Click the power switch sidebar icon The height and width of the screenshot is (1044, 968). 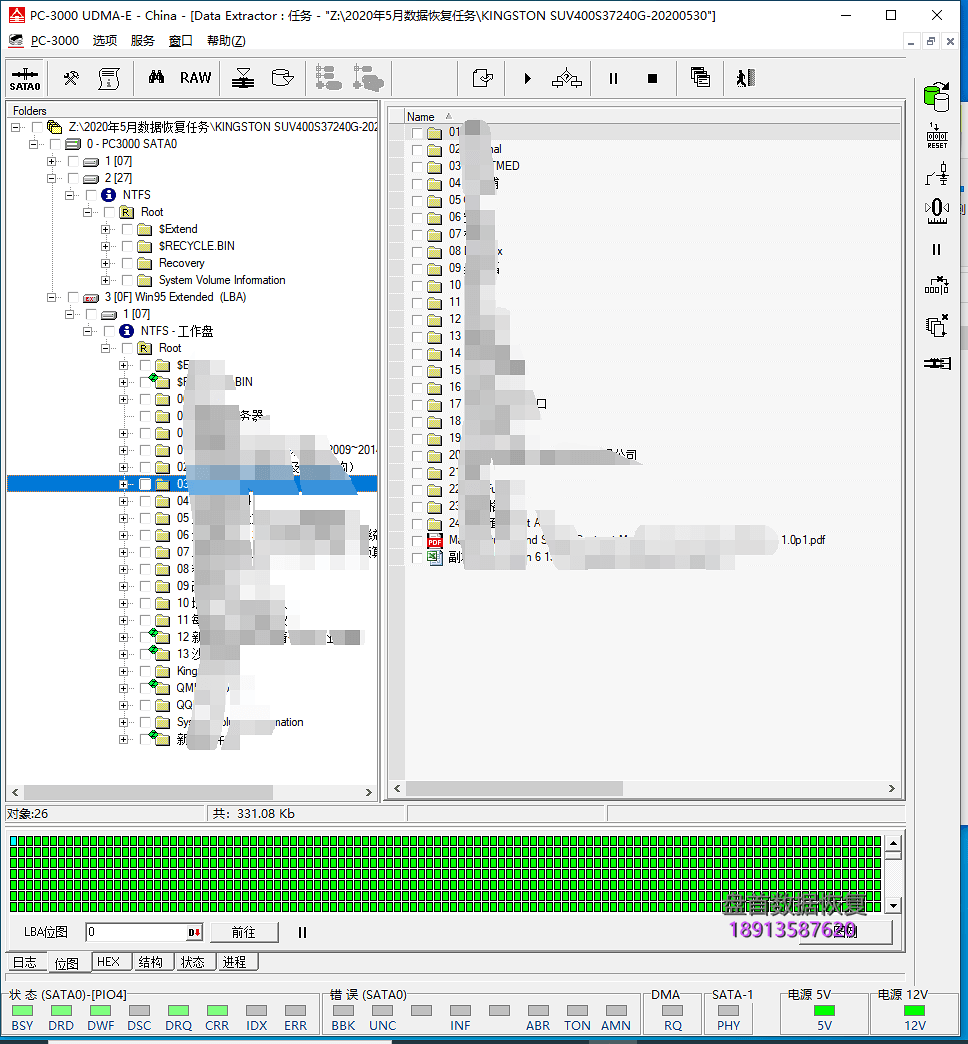click(937, 175)
